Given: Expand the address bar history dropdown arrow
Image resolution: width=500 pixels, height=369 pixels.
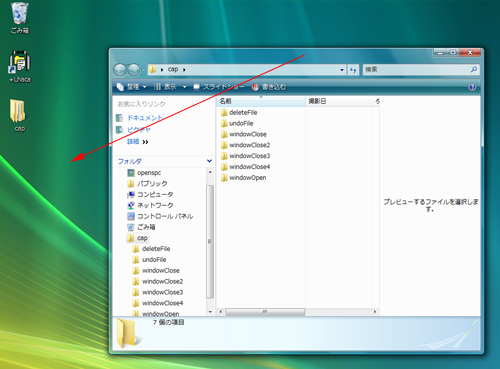Looking at the screenshot, I should pos(342,70).
